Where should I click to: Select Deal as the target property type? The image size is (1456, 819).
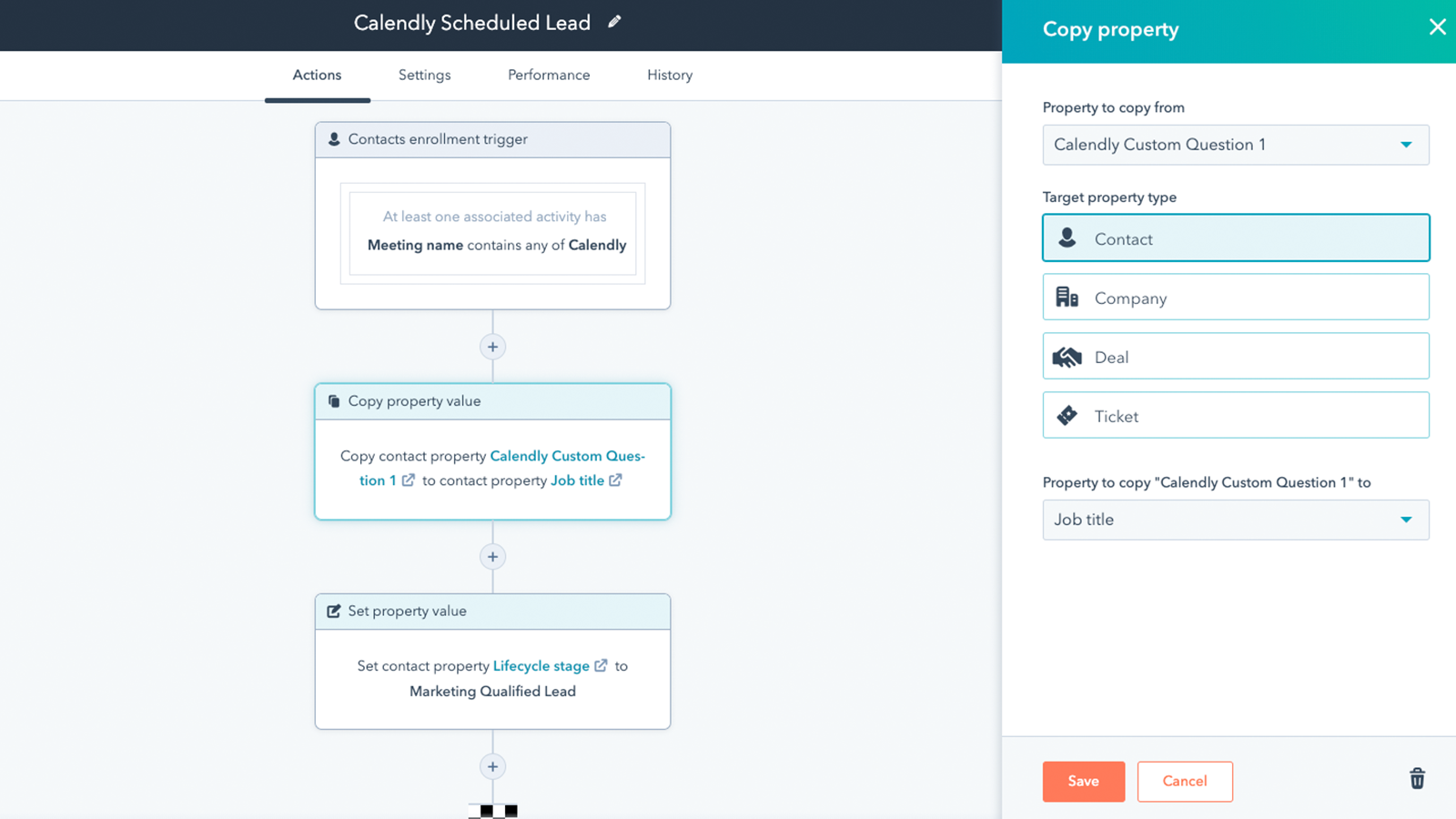[x=1235, y=356]
